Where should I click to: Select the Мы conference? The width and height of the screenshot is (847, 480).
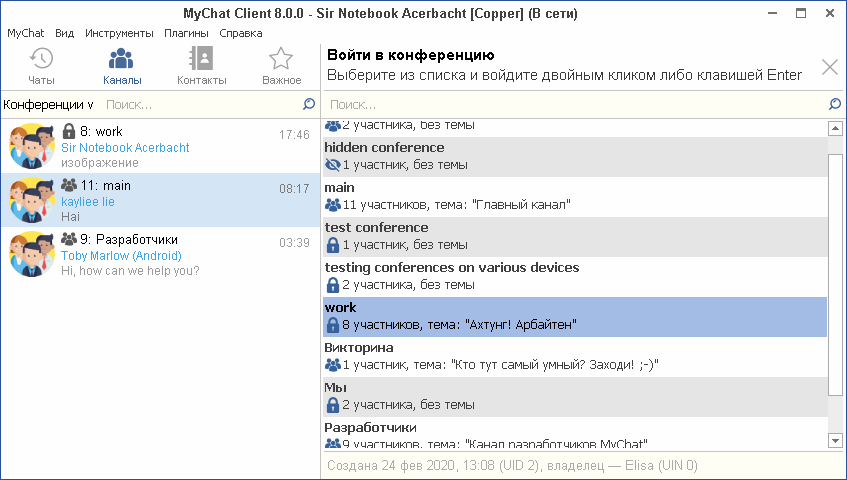pyautogui.click(x=575, y=397)
